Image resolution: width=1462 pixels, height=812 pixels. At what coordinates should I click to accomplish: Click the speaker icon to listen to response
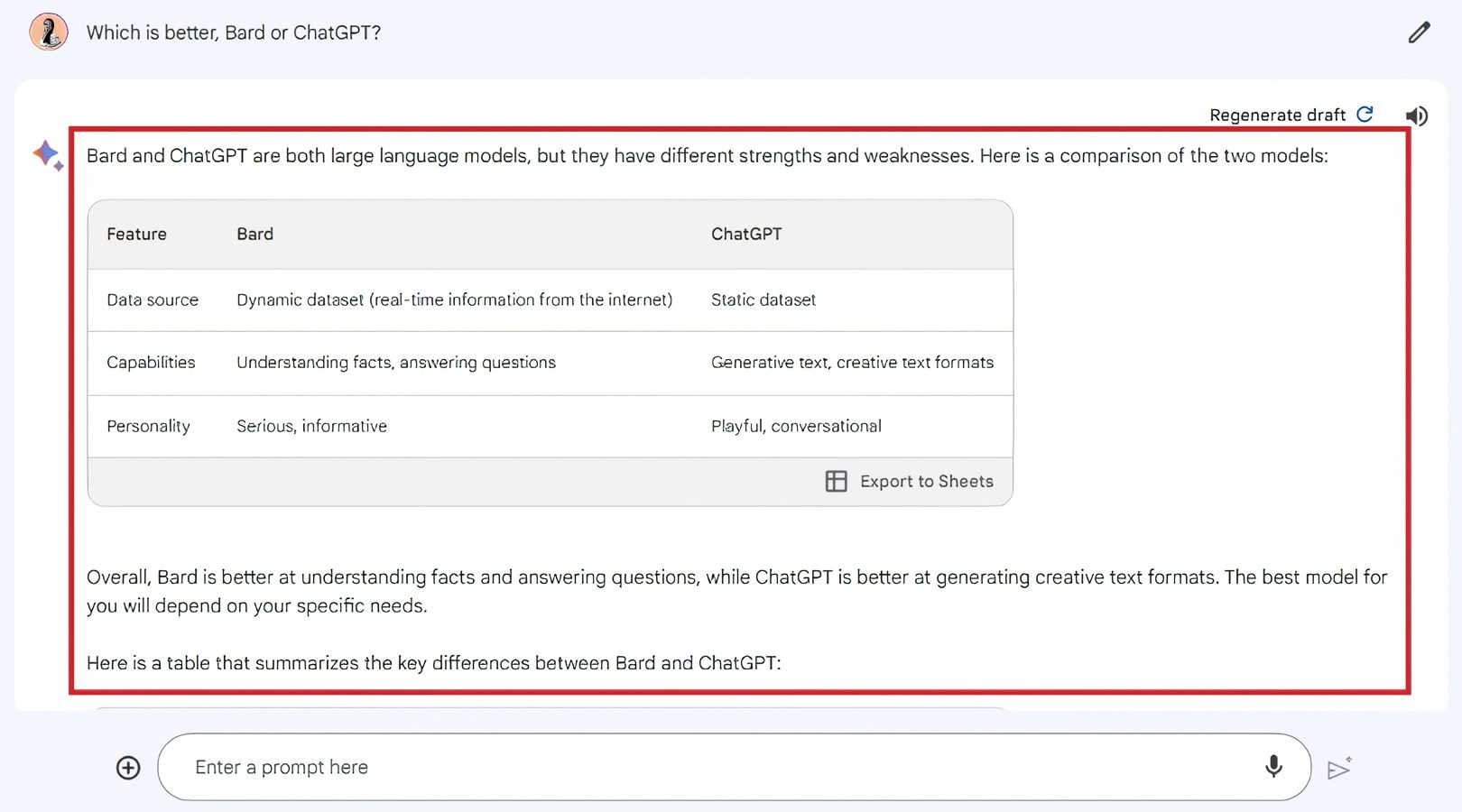click(x=1417, y=115)
